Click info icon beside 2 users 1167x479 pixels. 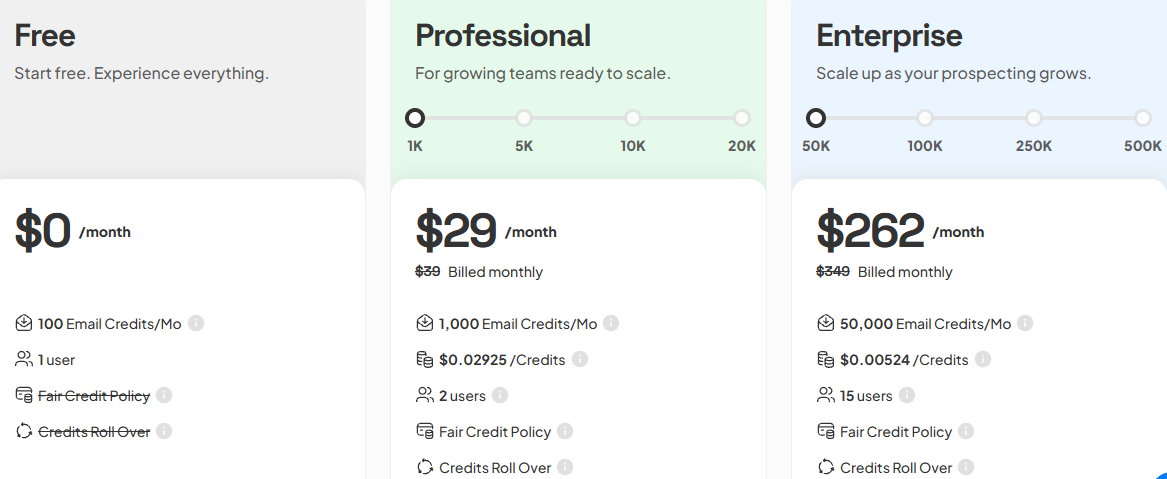click(500, 395)
